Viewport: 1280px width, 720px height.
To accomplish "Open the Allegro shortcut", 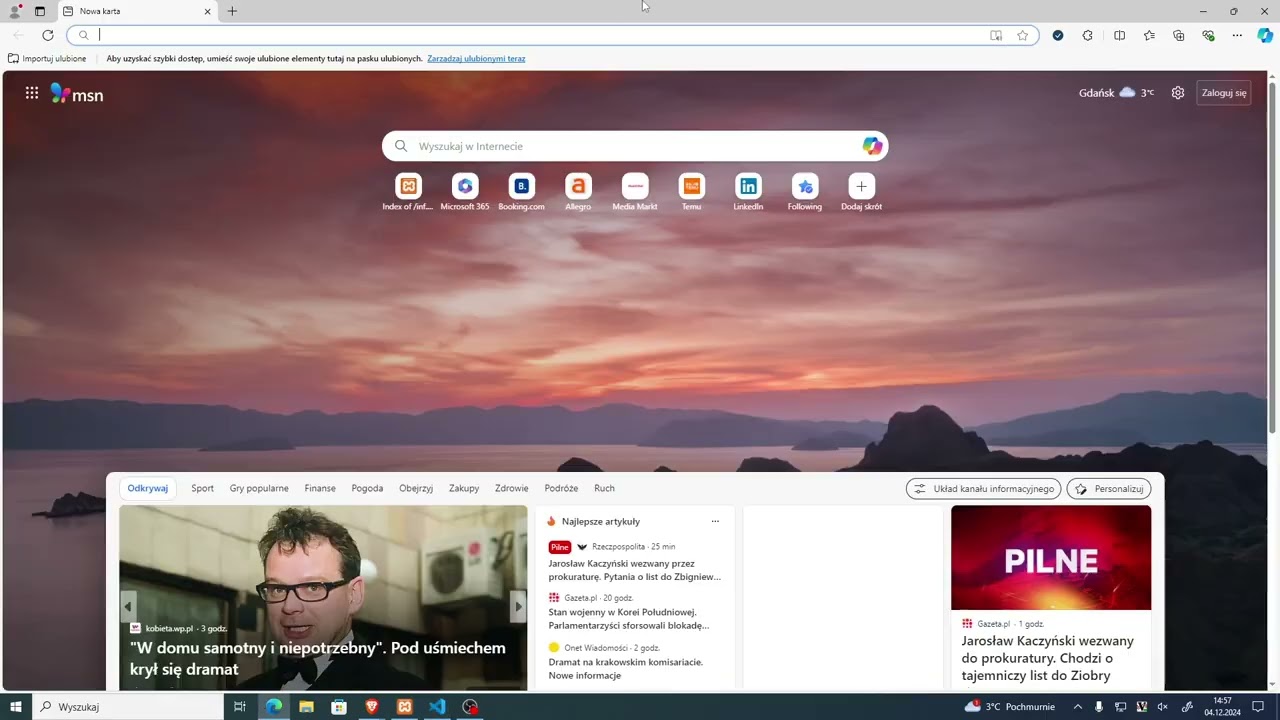I will (x=578, y=192).
